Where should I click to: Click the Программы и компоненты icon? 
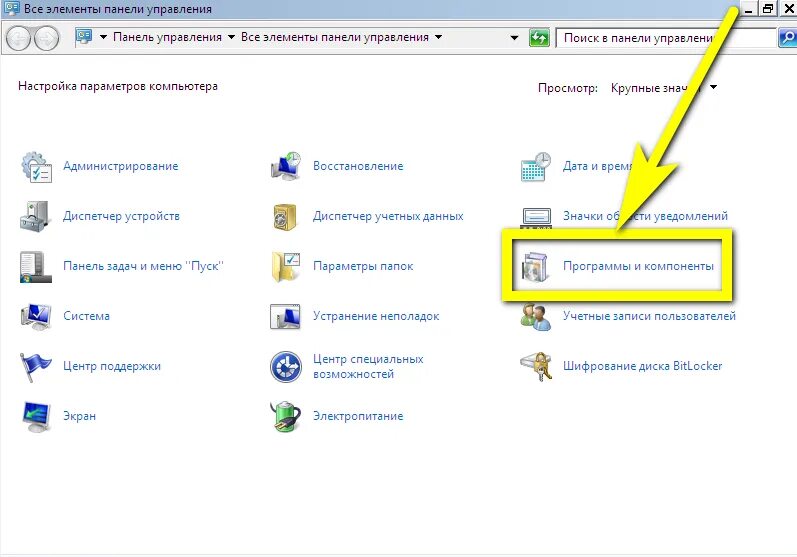[536, 266]
